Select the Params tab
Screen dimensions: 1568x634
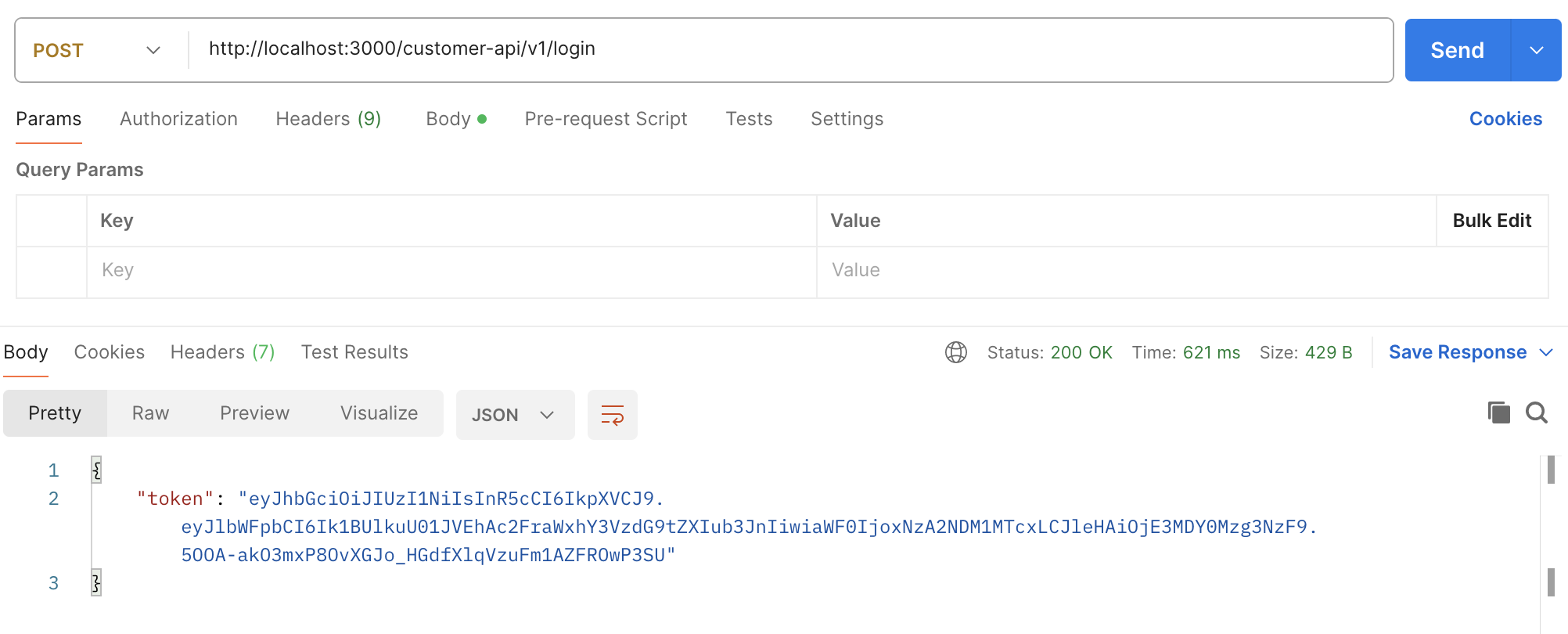[49, 119]
